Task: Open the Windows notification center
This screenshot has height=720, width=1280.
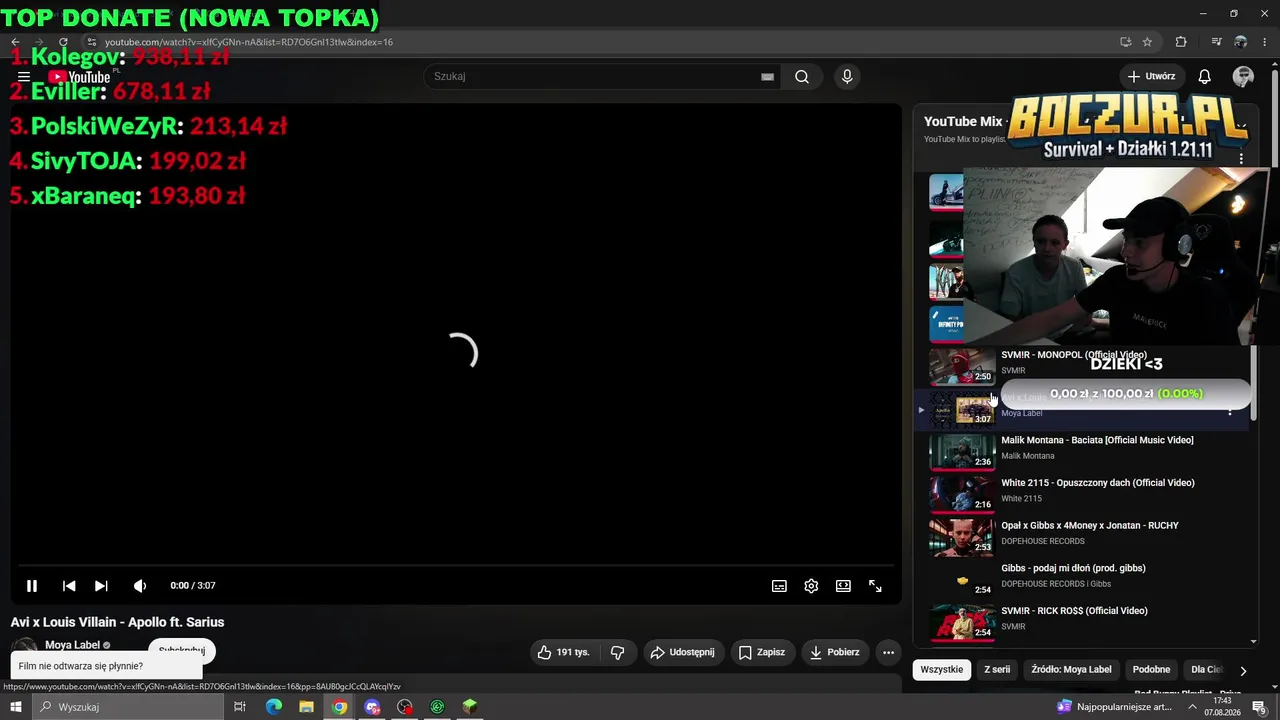Action: (1260, 707)
